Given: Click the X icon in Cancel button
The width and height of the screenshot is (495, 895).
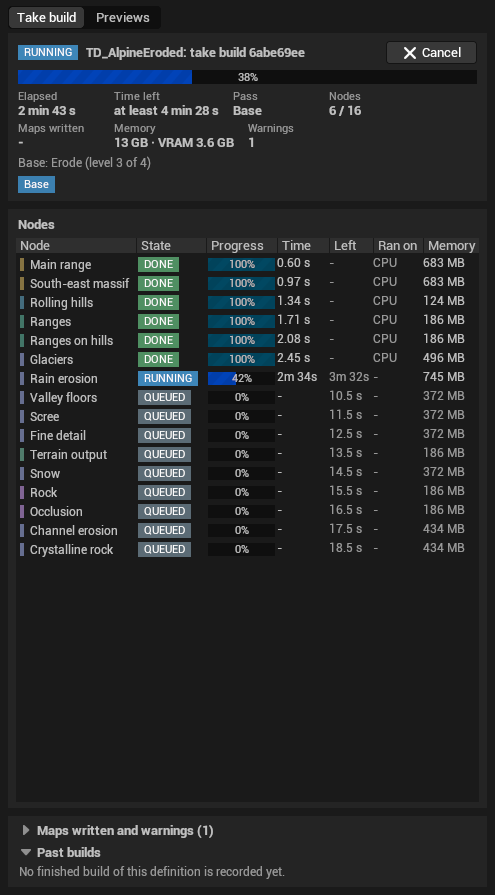Looking at the screenshot, I should (410, 53).
